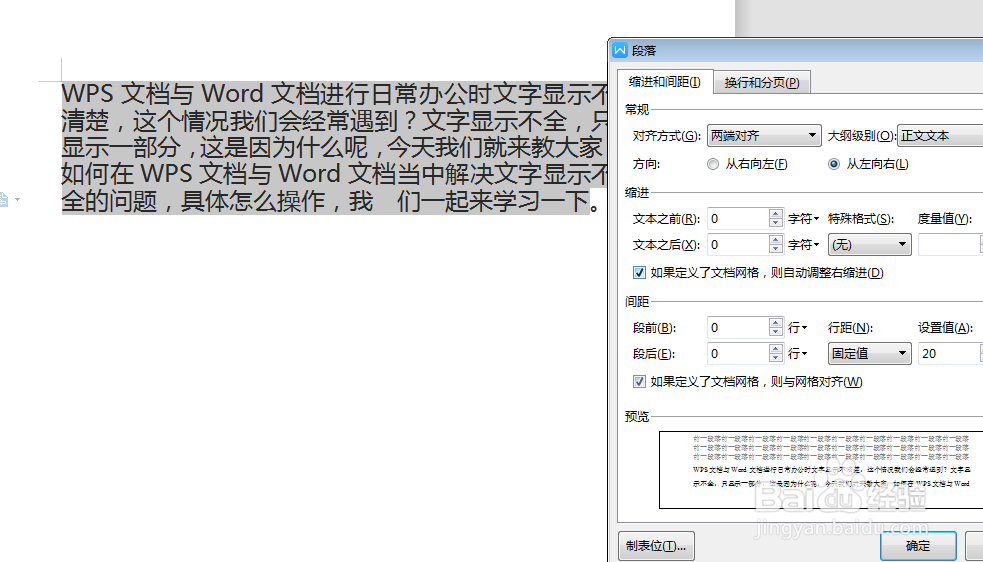Click '具体怎么操作' in the document's last line

coord(253,201)
